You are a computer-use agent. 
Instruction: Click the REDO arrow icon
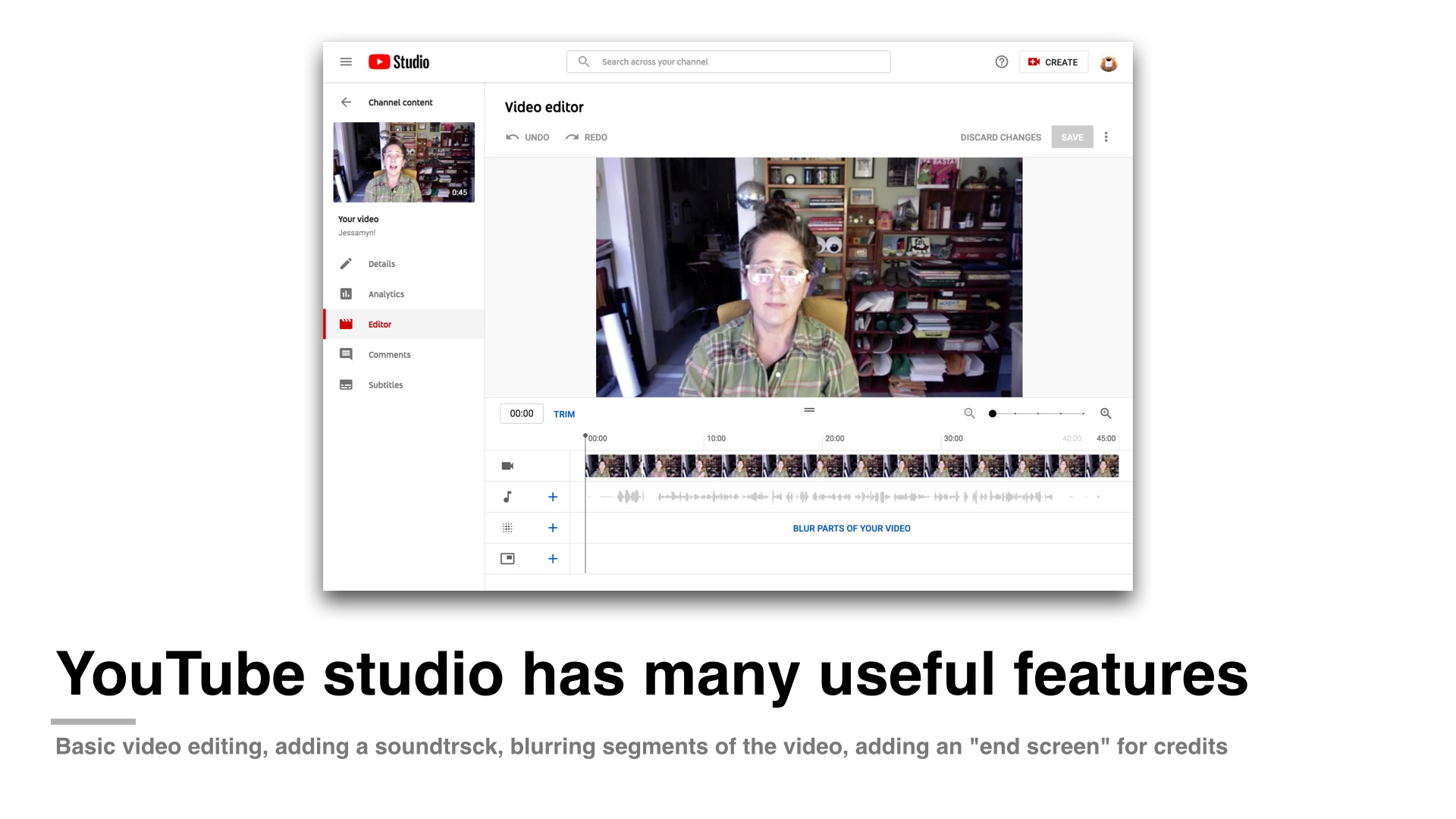pyautogui.click(x=572, y=137)
